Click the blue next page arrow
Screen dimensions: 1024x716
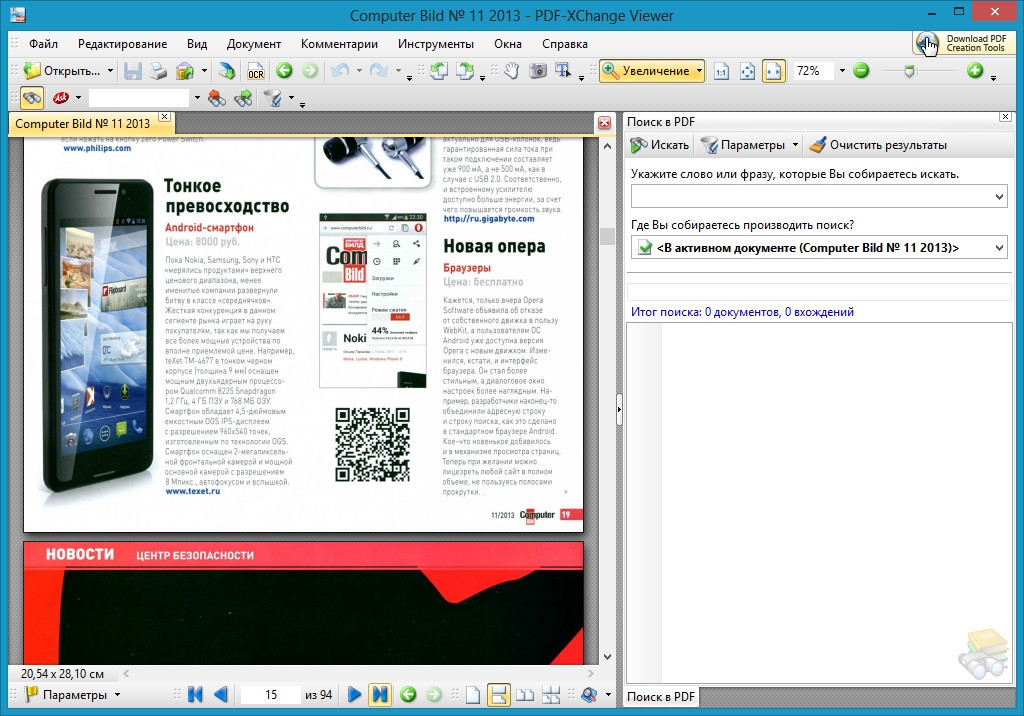[x=354, y=694]
